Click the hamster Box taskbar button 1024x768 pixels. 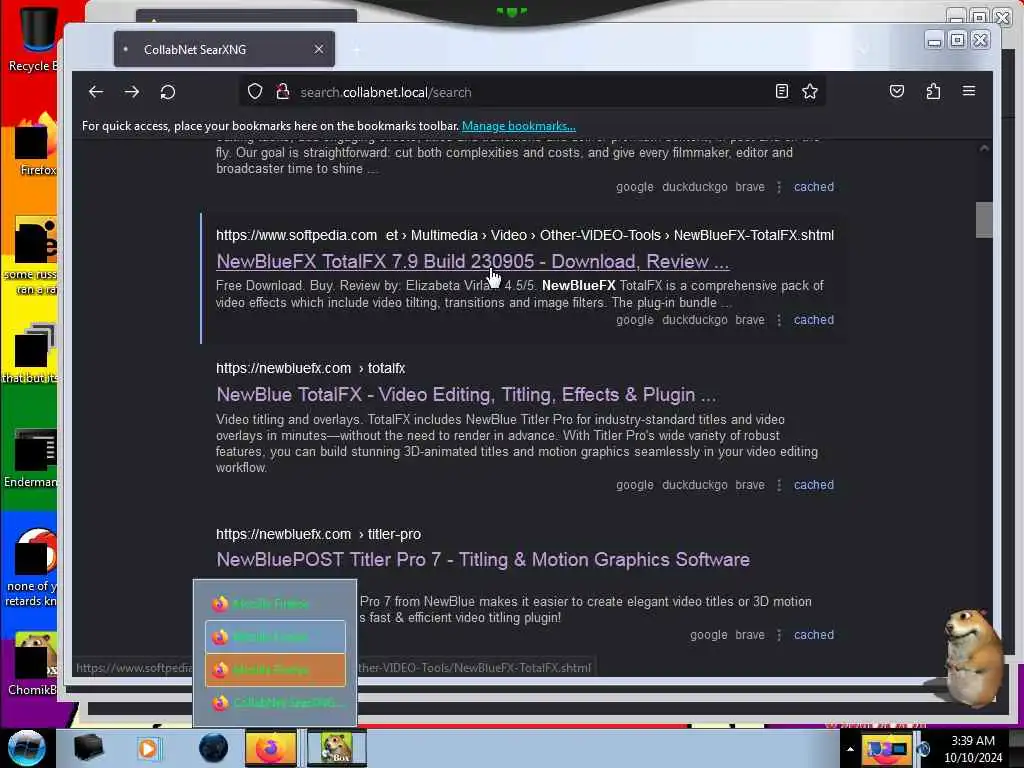[336, 748]
